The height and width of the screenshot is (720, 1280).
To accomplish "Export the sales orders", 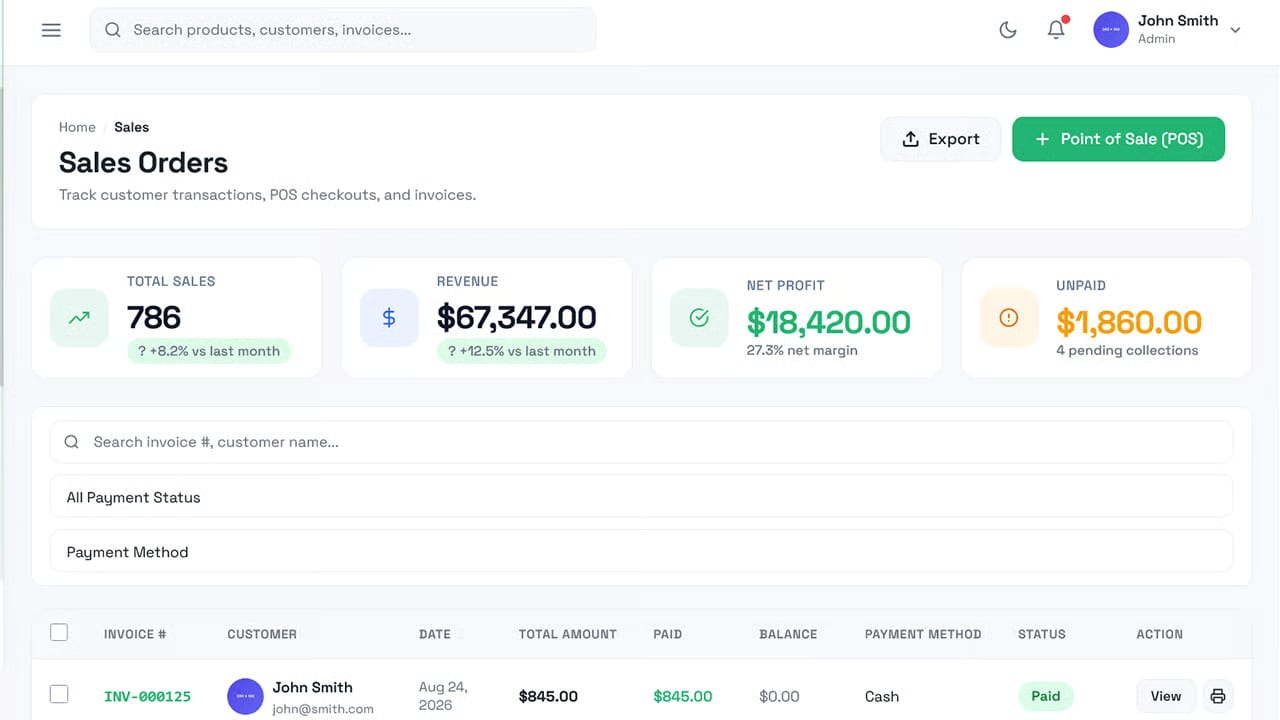I will [x=940, y=139].
